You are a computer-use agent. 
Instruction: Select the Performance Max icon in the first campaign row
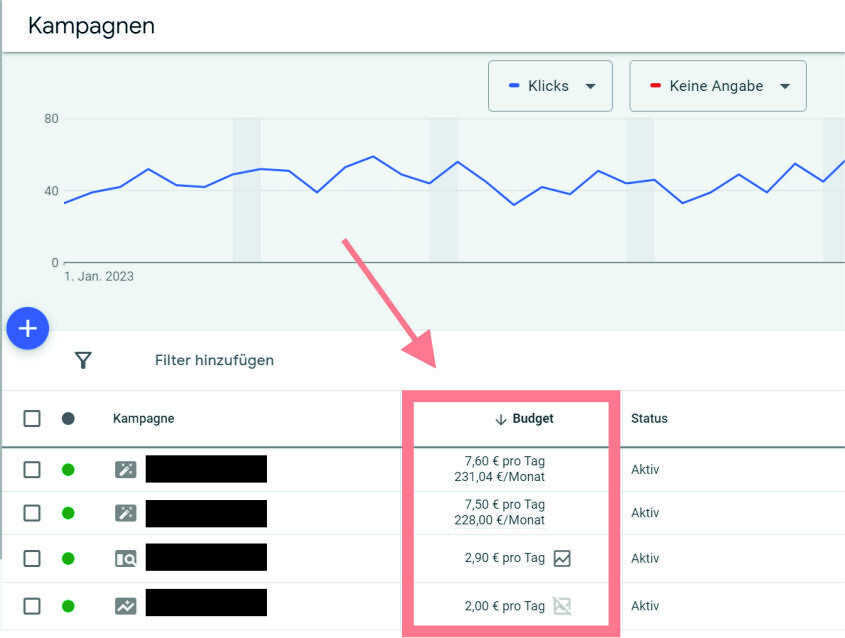click(x=125, y=468)
